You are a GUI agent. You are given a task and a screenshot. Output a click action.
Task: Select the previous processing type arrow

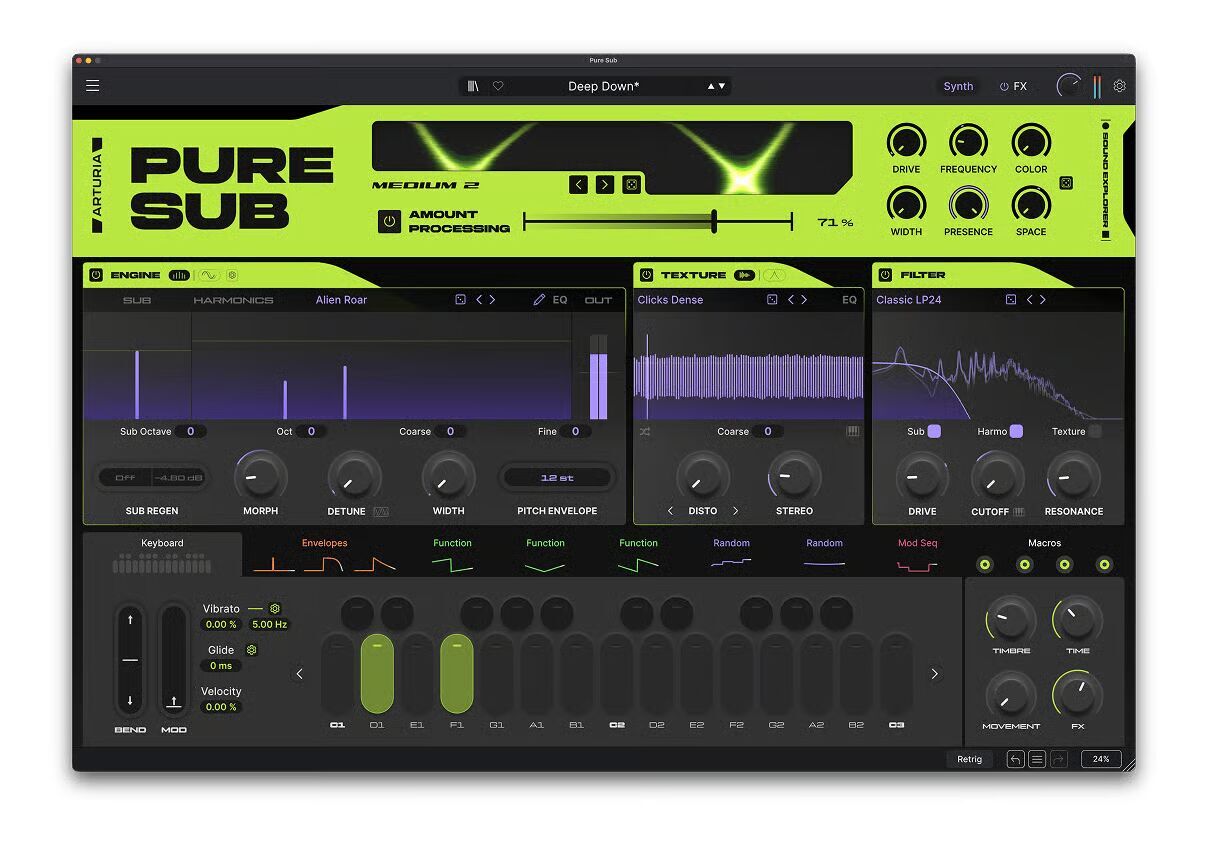pyautogui.click(x=579, y=184)
